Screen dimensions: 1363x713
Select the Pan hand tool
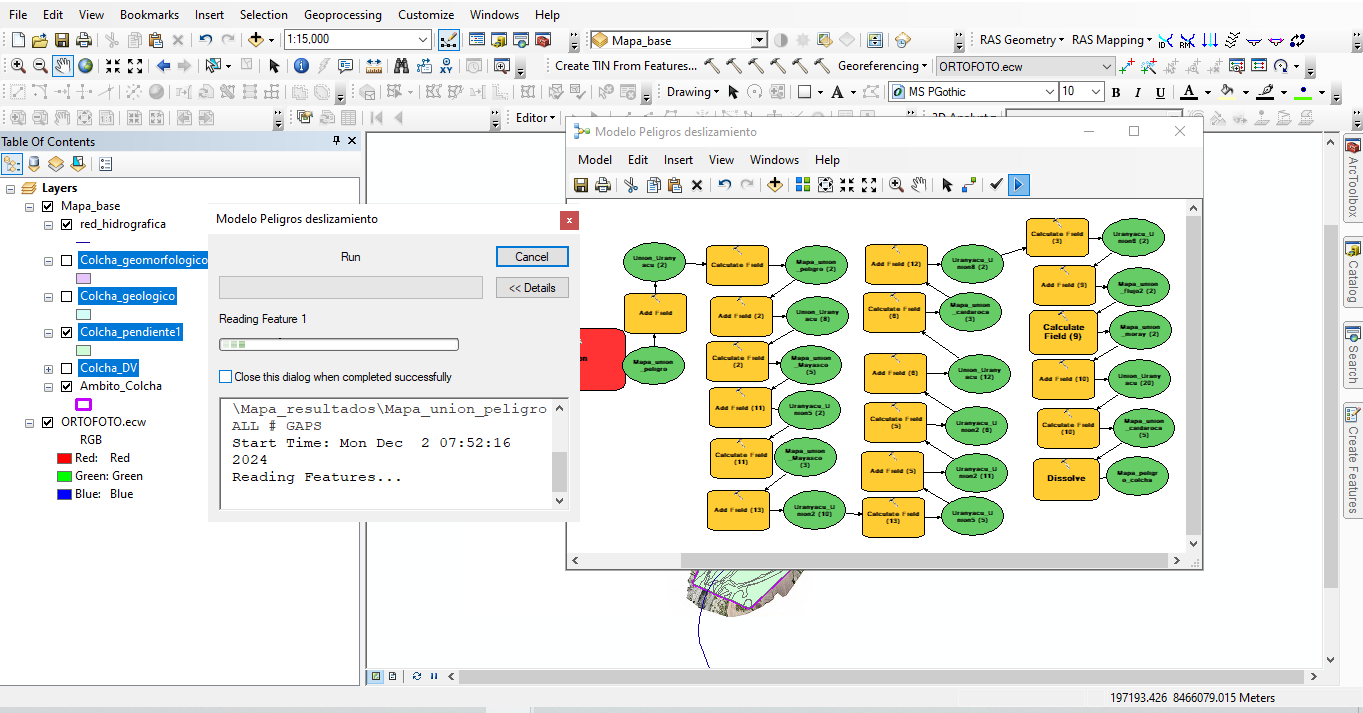(x=63, y=66)
